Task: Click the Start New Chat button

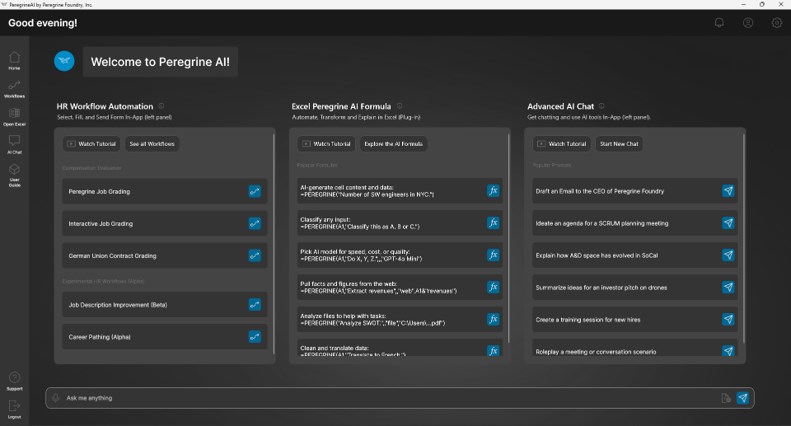Action: (x=619, y=144)
